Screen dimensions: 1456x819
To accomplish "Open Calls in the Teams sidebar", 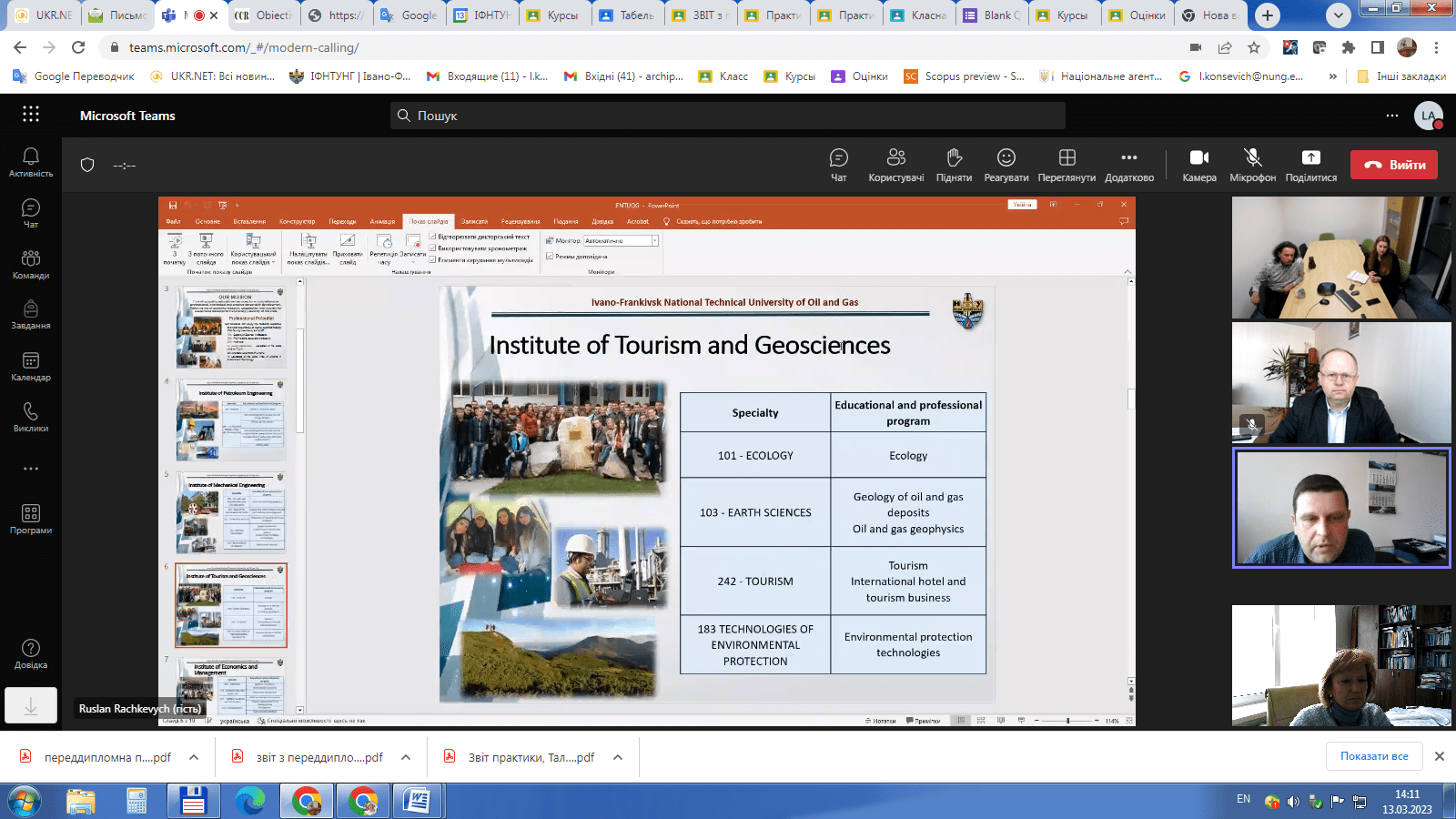I will [31, 418].
